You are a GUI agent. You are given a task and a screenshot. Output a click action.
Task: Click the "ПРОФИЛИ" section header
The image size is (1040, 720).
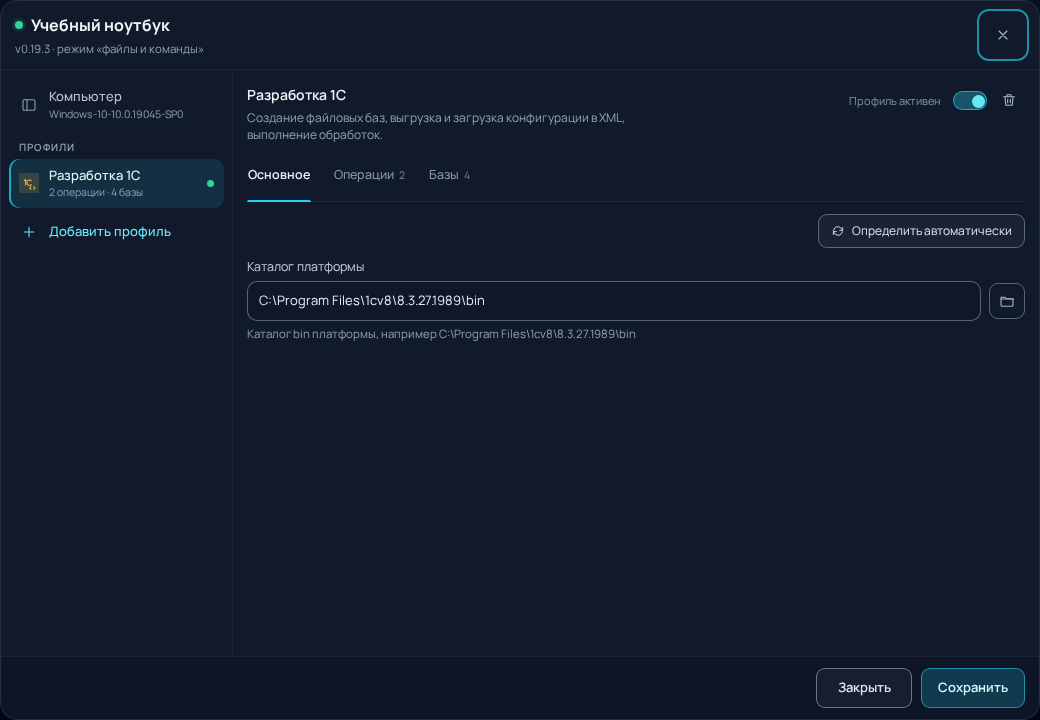pyautogui.click(x=46, y=147)
